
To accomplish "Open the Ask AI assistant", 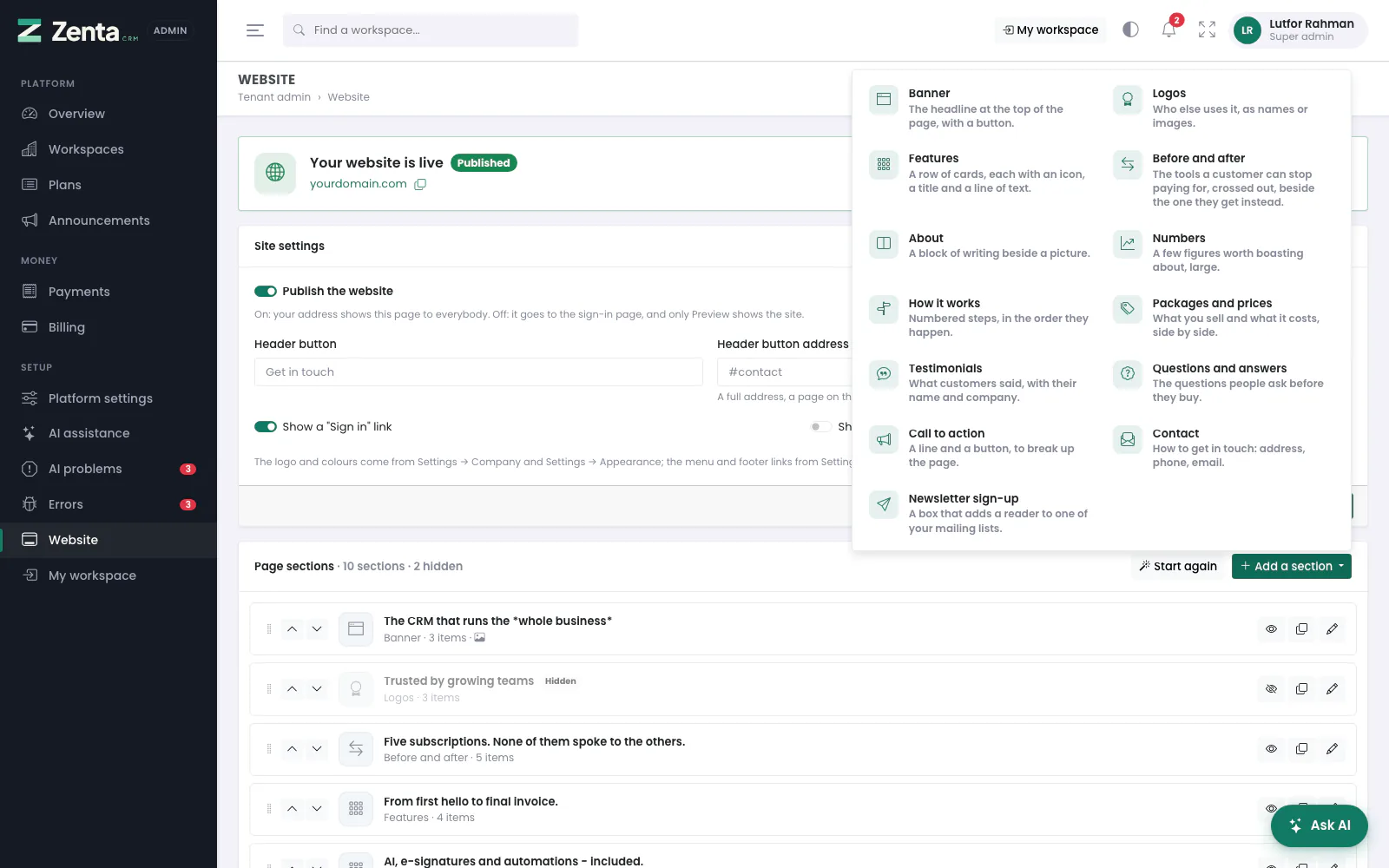I will 1320,825.
